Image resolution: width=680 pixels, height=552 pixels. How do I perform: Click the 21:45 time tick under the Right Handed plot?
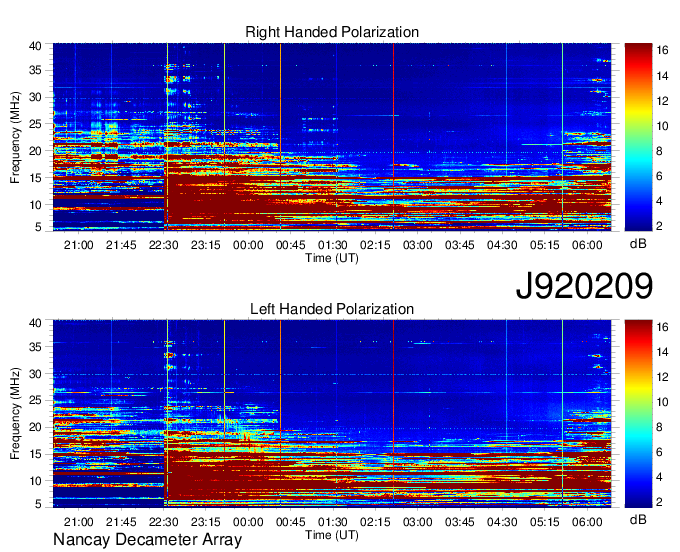click(x=121, y=245)
